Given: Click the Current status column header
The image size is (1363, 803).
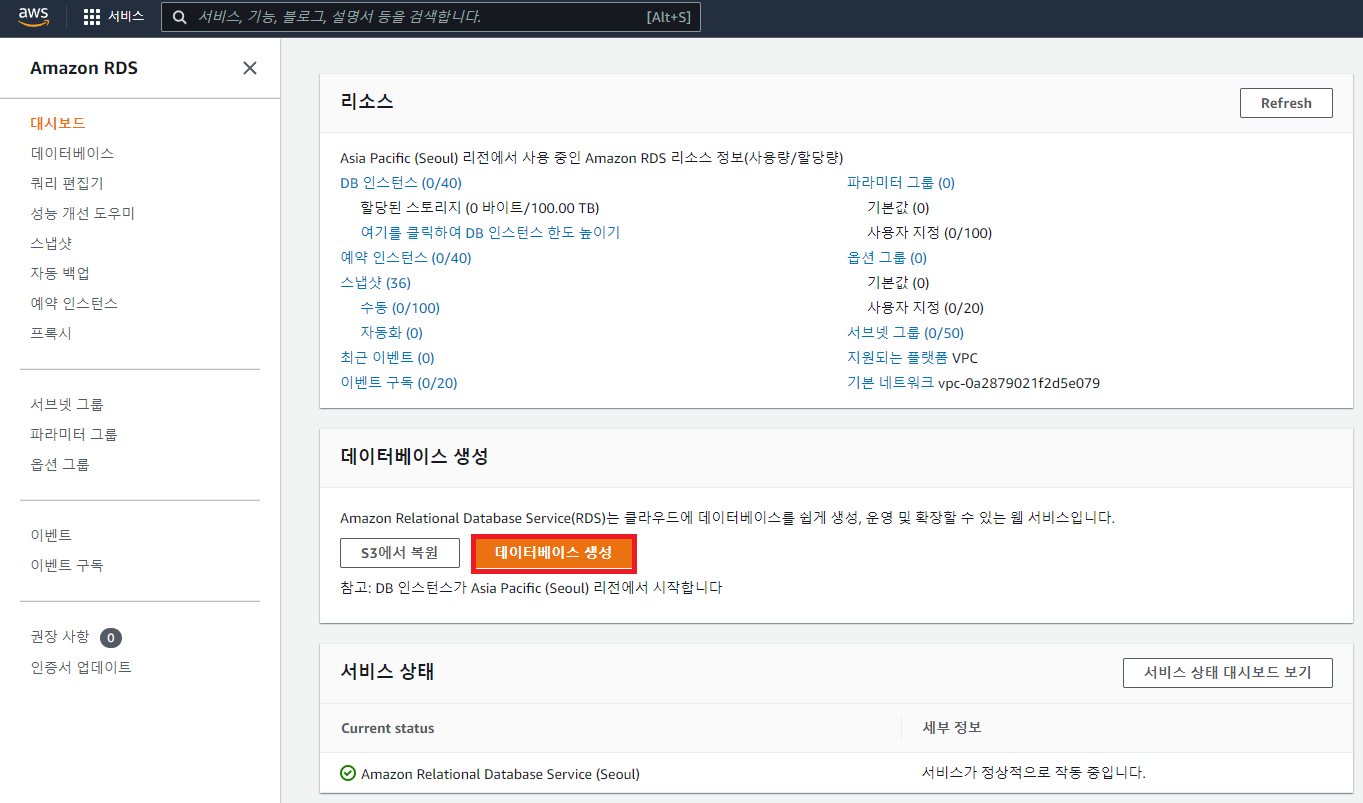Looking at the screenshot, I should (388, 728).
